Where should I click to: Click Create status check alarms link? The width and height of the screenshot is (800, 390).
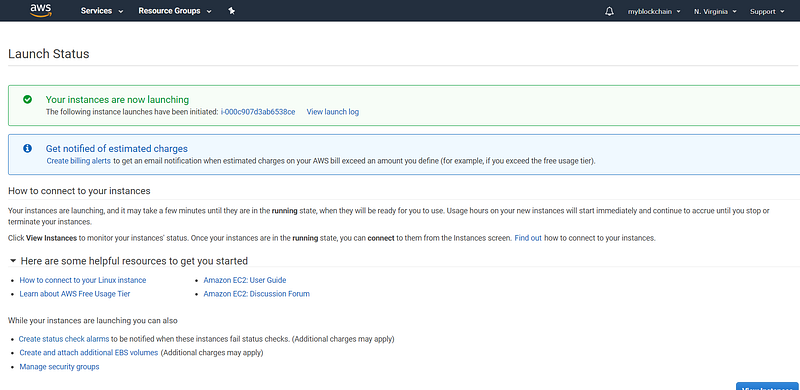64,339
